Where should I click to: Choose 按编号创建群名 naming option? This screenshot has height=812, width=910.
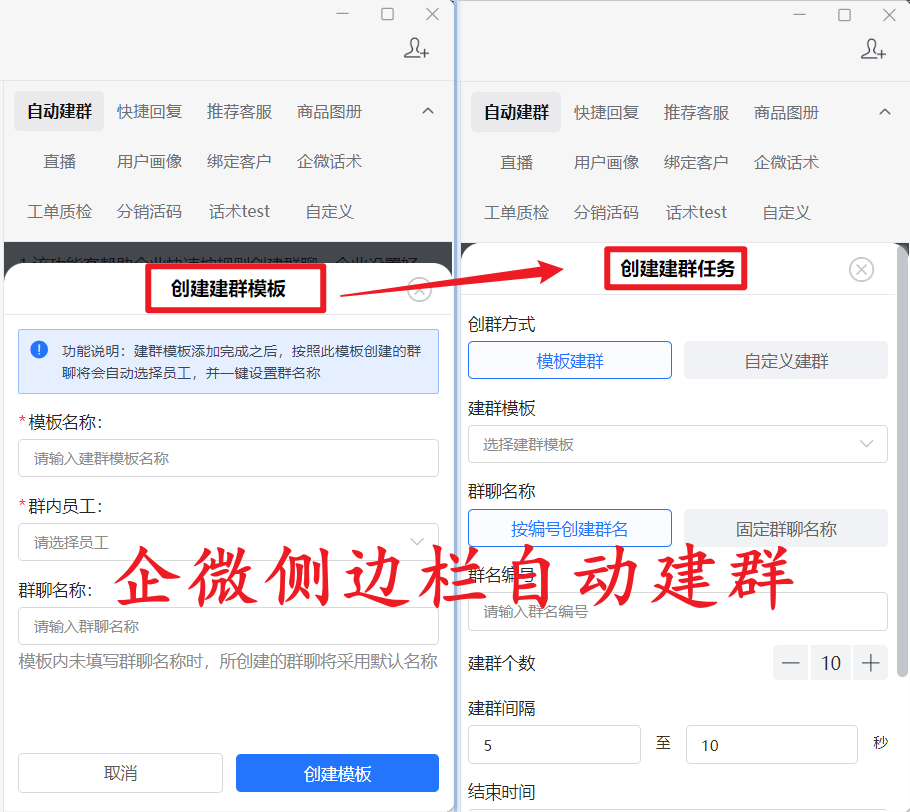coord(570,528)
